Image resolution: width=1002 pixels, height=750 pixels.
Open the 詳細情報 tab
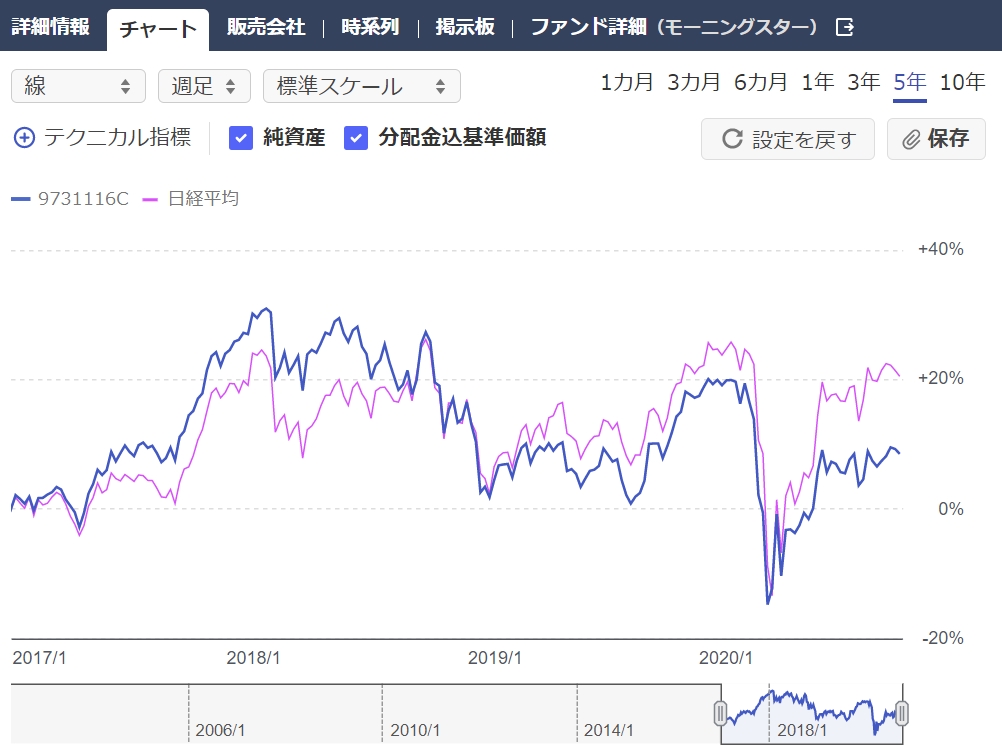point(50,27)
